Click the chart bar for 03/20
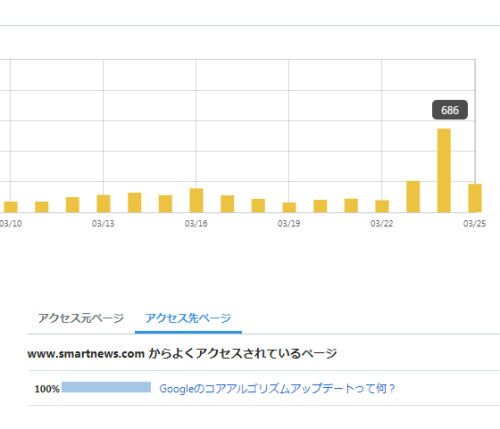500x429 pixels. click(x=320, y=206)
